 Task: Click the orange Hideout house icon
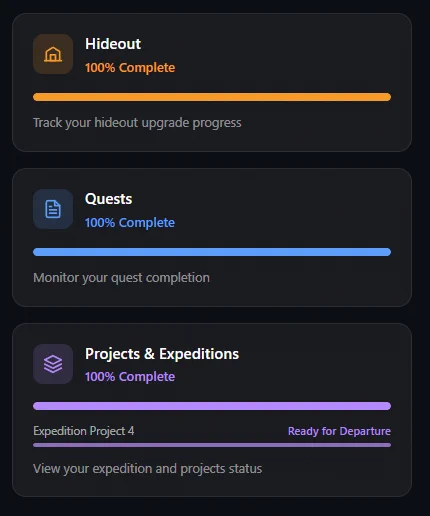coord(53,54)
